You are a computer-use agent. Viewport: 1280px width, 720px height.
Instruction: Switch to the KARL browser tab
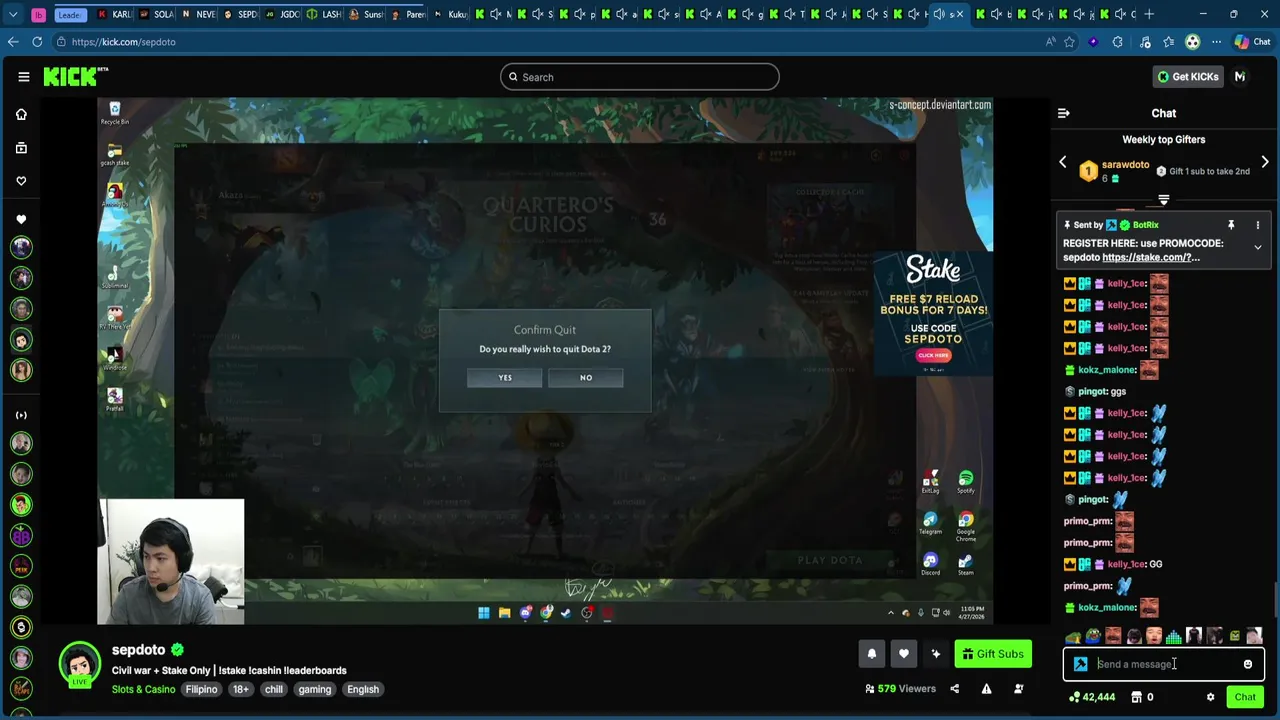click(115, 14)
